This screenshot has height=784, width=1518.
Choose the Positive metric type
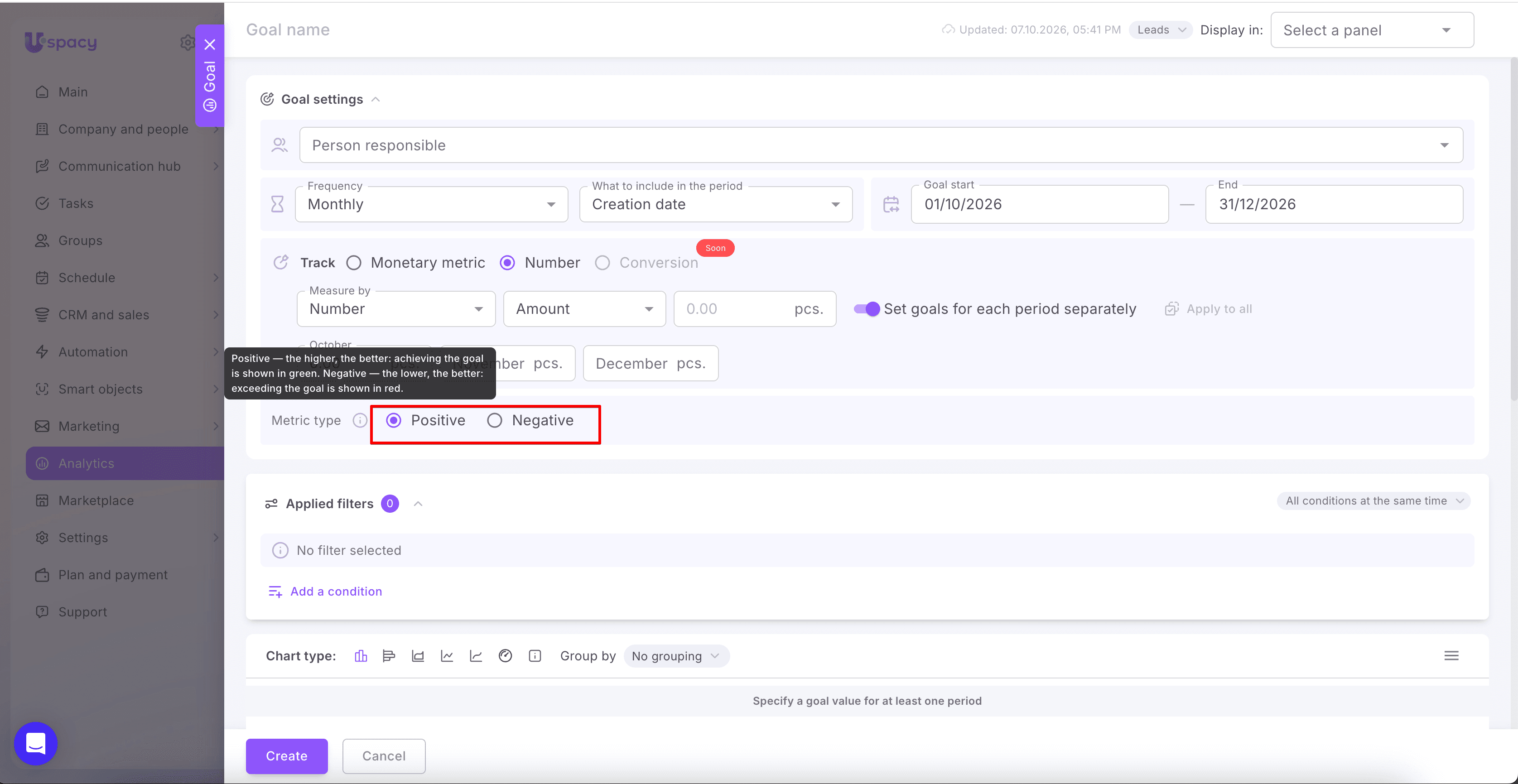pos(394,420)
